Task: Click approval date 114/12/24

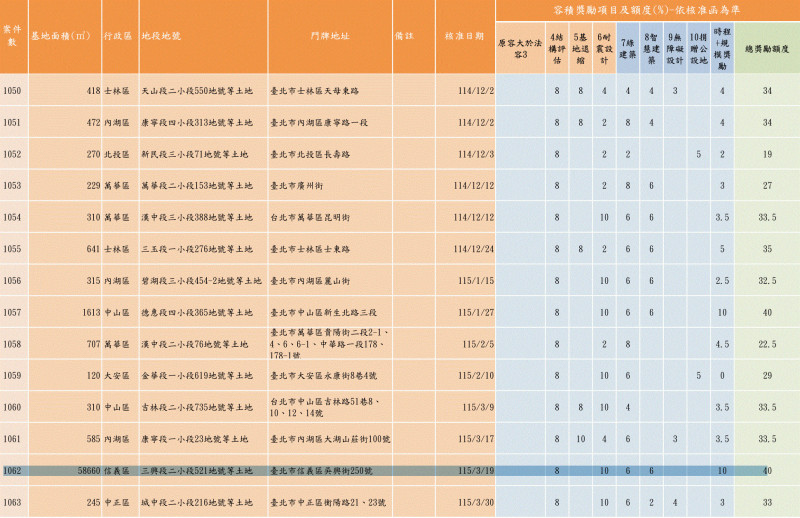Action: coord(474,249)
